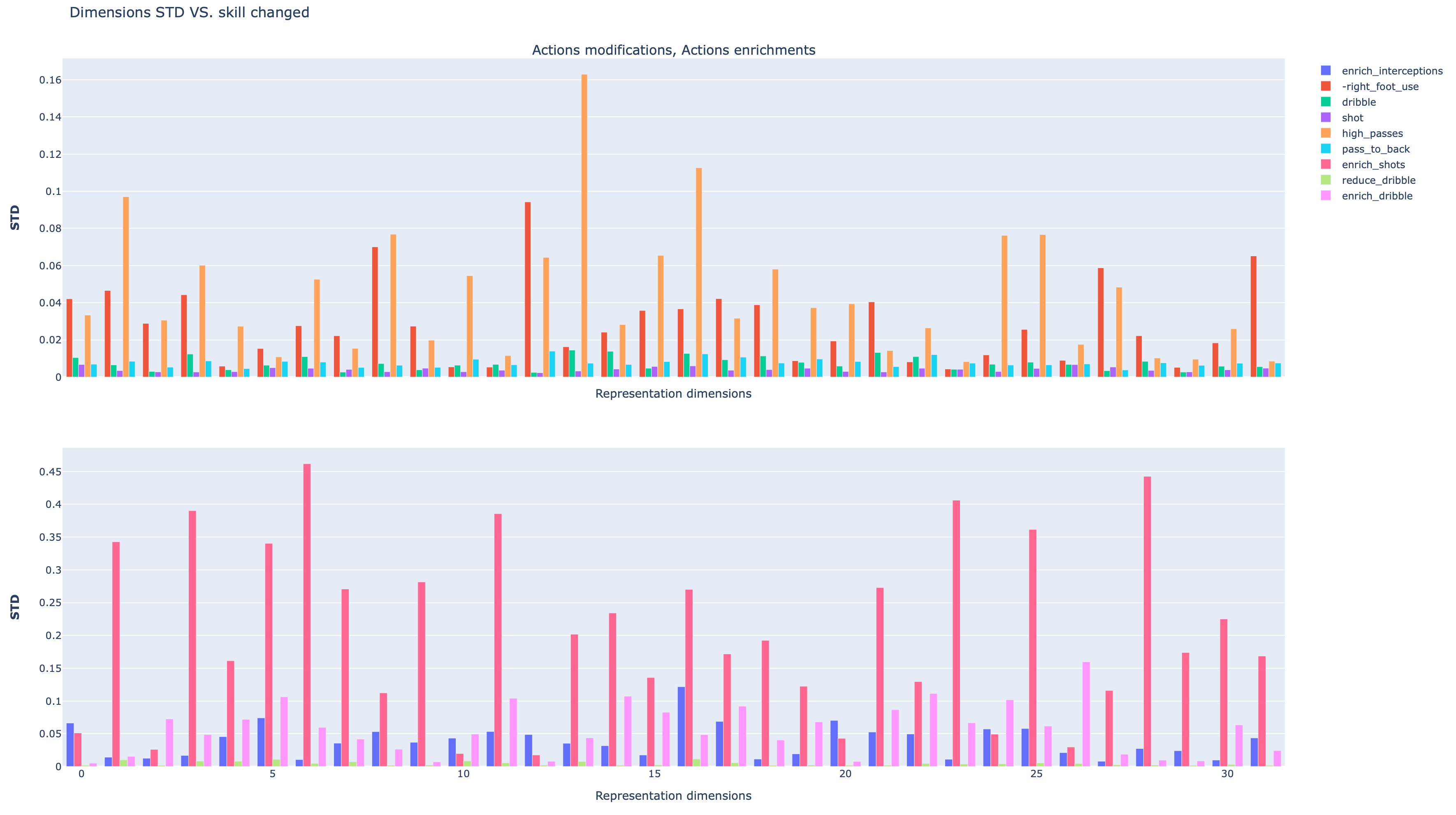Click the tallest blue enrich_interceptions bar

681,726
